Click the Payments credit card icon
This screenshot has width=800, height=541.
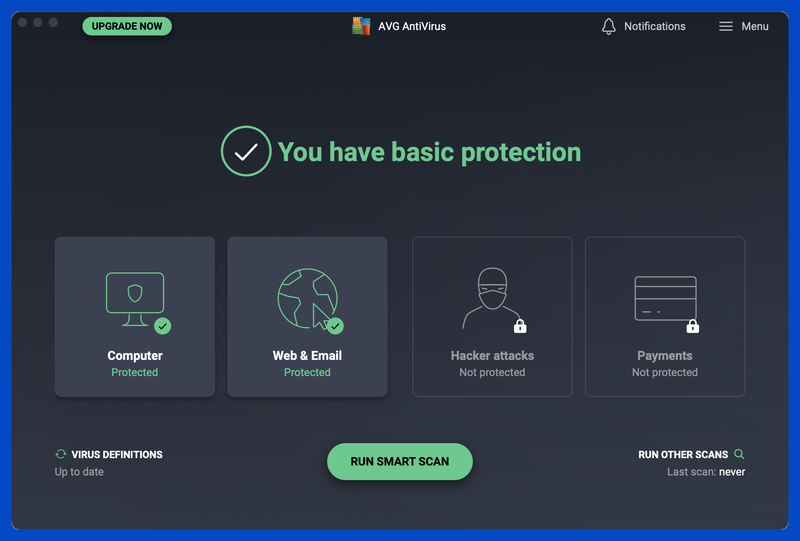[665, 299]
